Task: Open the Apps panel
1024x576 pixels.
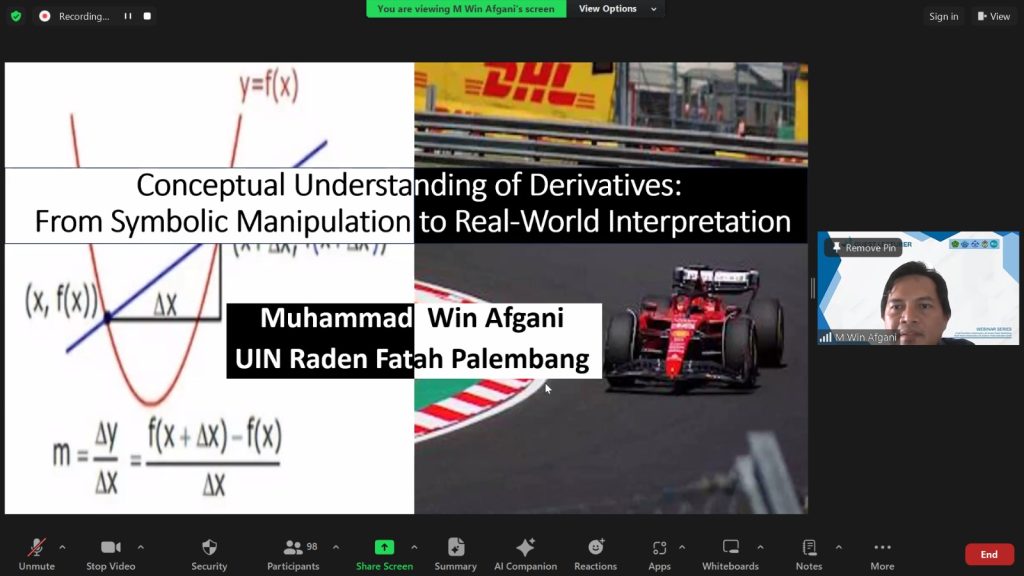Action: (x=659, y=553)
